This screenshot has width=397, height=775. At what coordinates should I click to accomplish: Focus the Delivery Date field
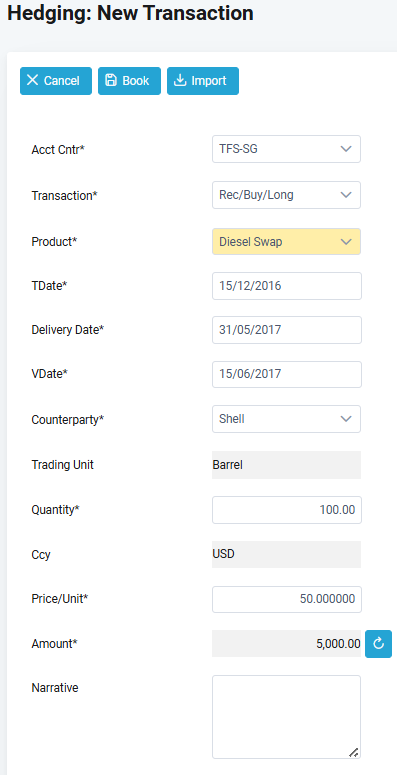click(287, 330)
